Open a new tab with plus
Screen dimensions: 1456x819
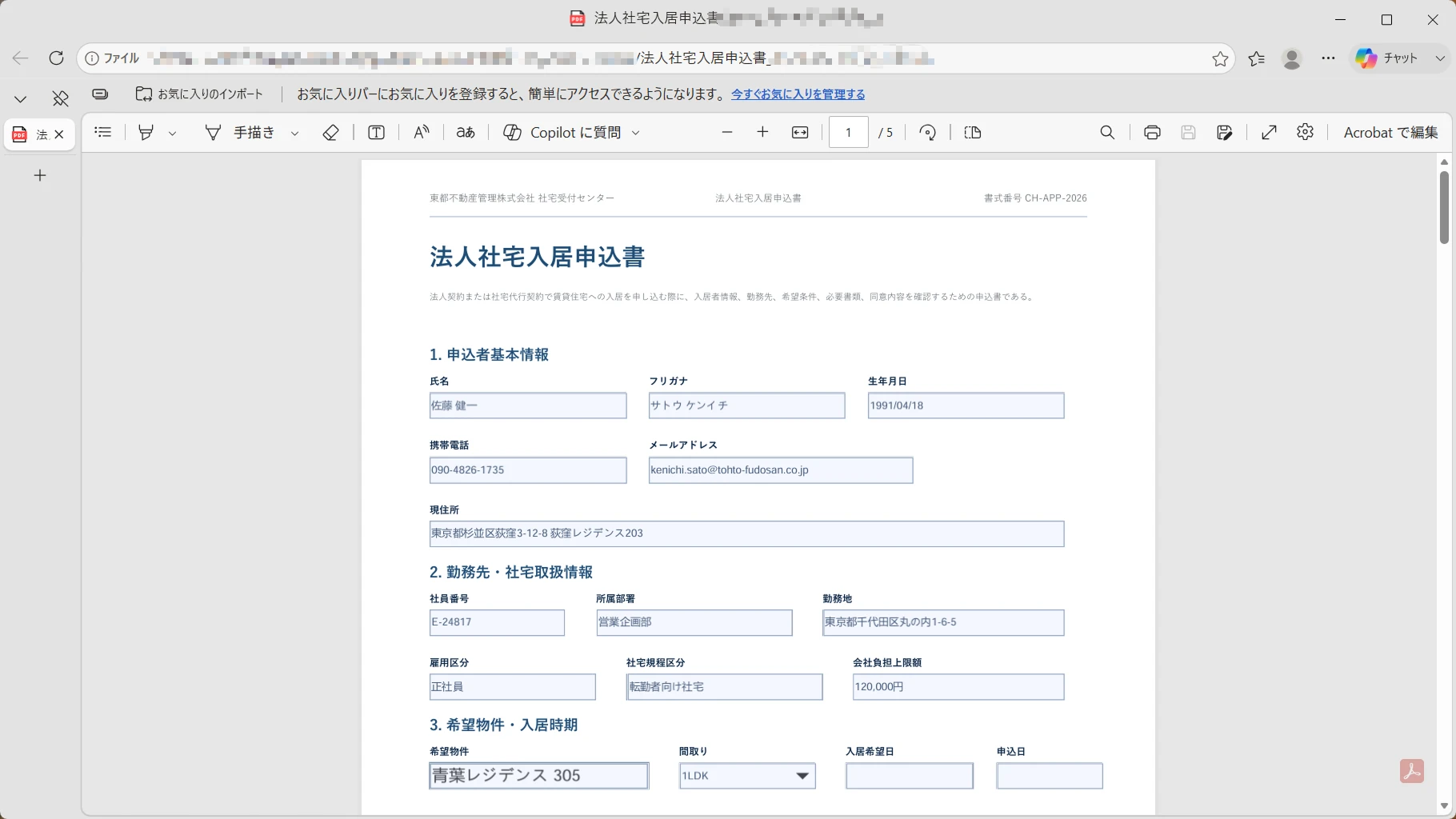tap(40, 175)
